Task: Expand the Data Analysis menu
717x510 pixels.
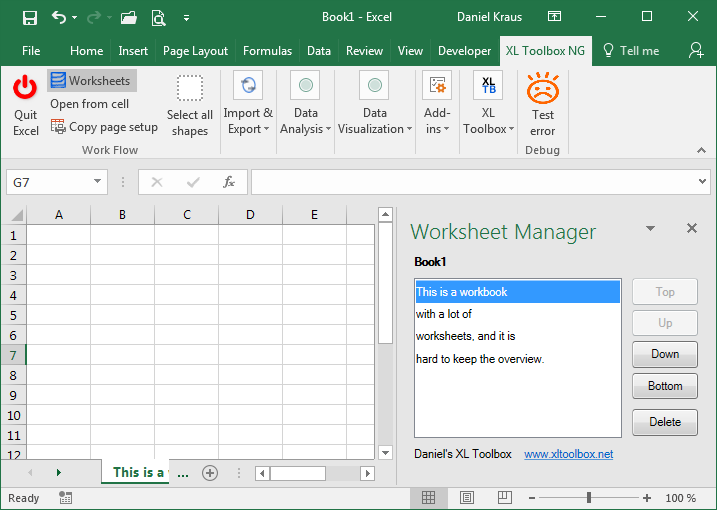Action: pyautogui.click(x=305, y=104)
